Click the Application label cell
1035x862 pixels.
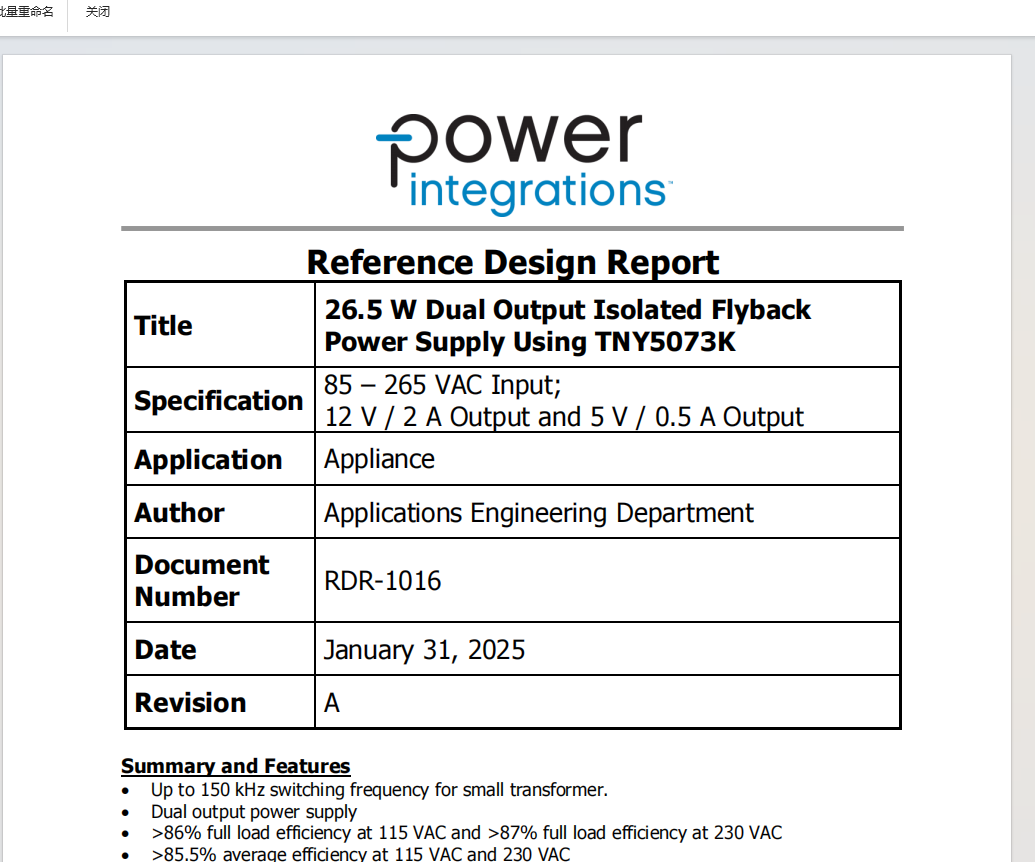[x=220, y=459]
